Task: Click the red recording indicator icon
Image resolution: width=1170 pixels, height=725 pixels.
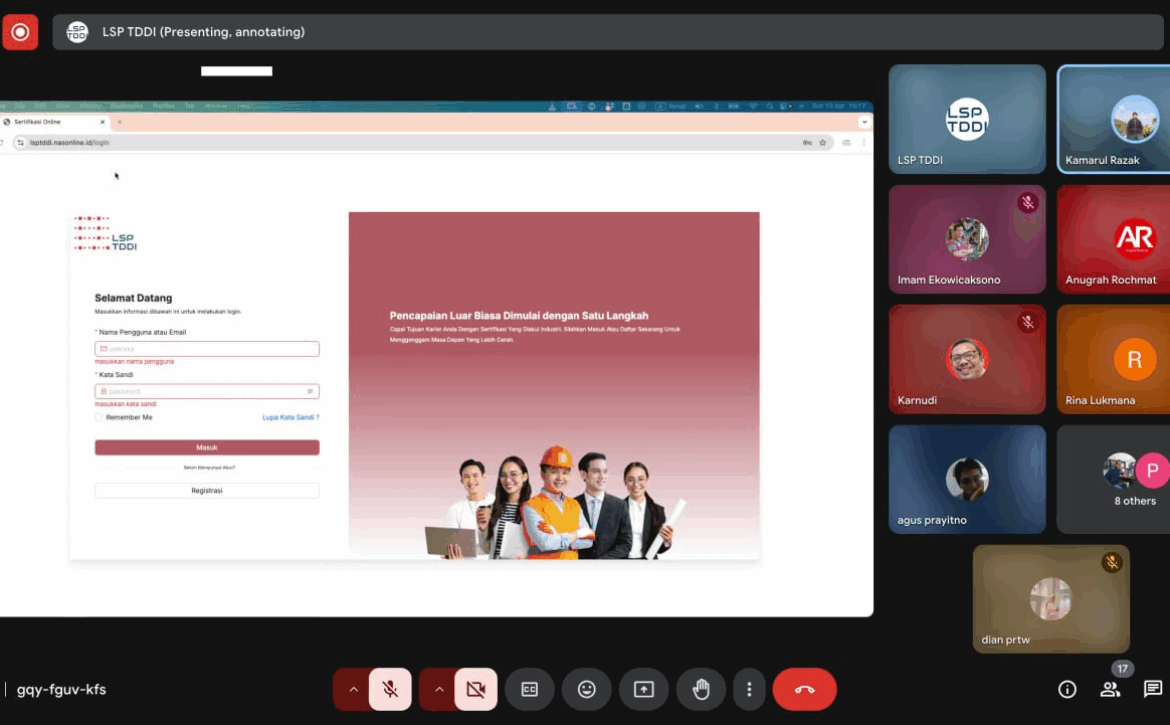Action: pyautogui.click(x=20, y=32)
